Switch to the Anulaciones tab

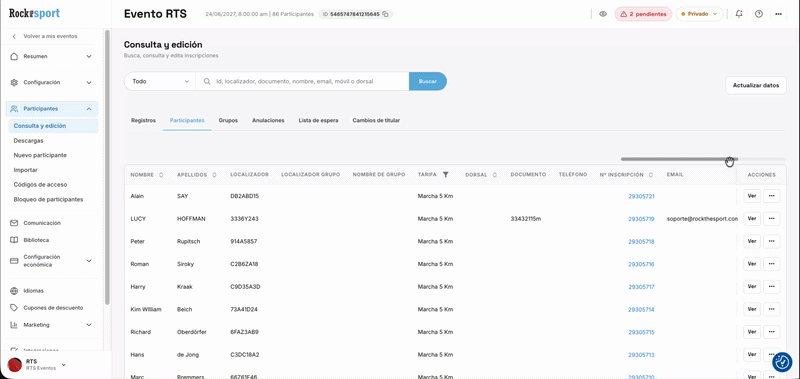point(268,120)
